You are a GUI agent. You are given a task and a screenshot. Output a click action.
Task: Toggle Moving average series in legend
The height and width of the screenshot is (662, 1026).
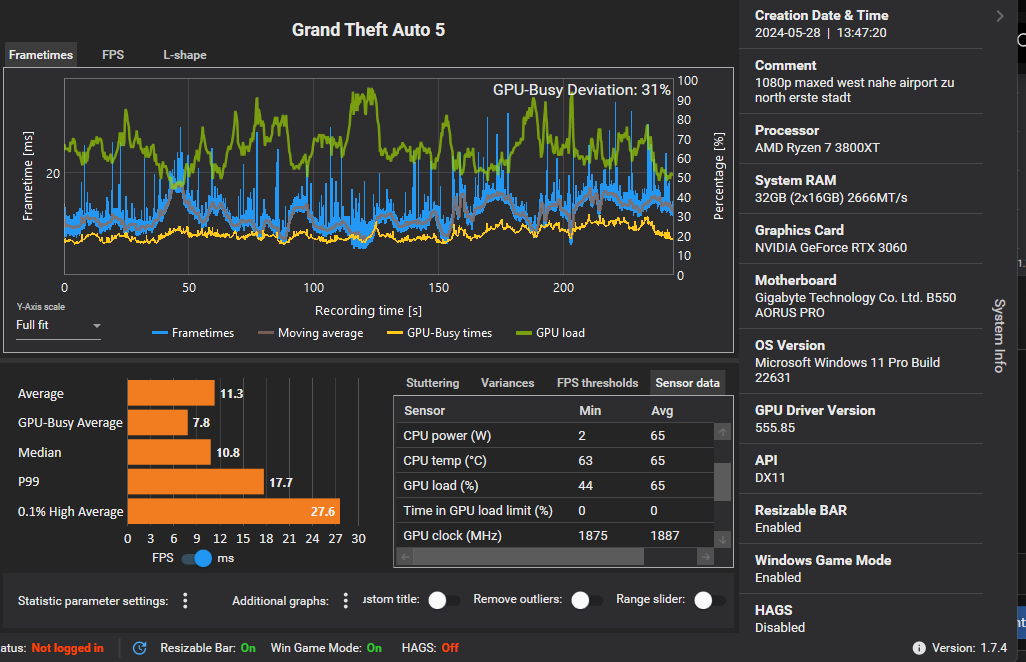311,332
